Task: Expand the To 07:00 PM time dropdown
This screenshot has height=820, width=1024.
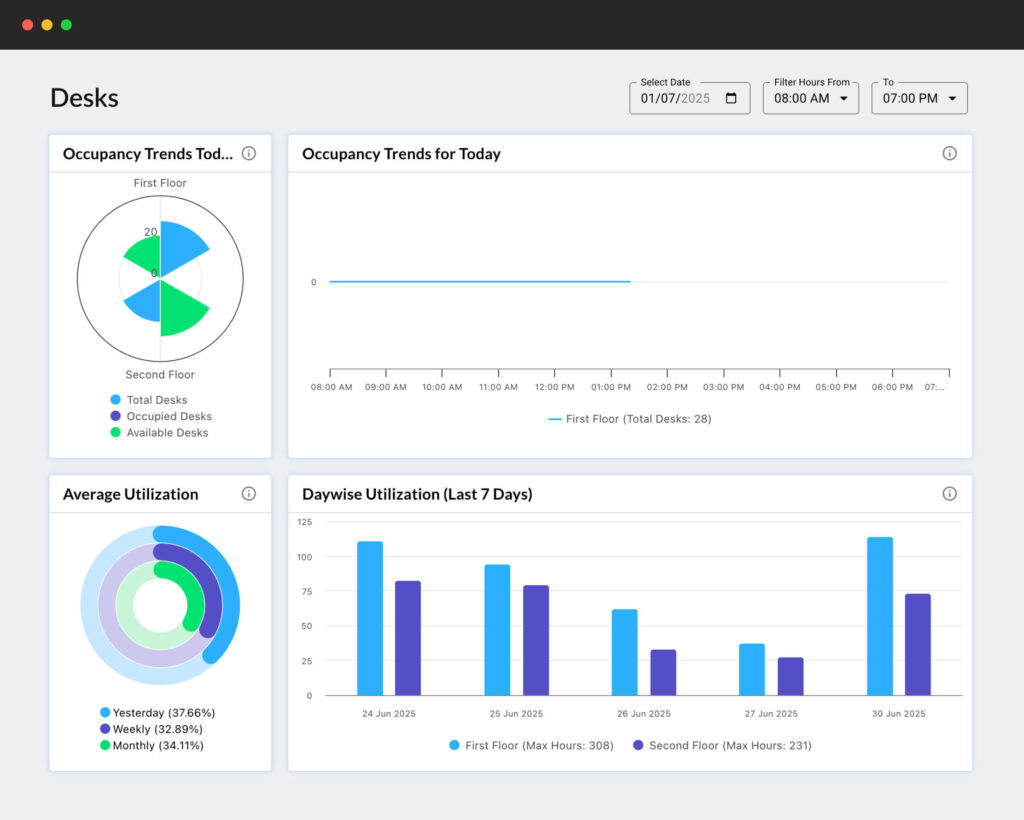Action: point(919,98)
